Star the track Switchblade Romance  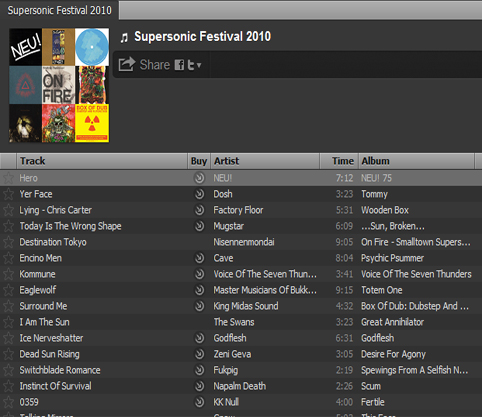point(8,370)
